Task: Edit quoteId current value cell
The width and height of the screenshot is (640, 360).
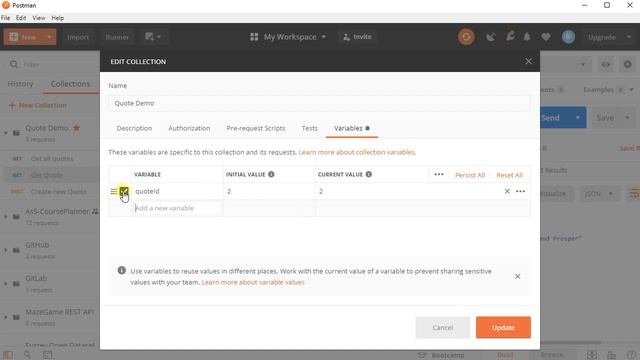Action: pyautogui.click(x=408, y=191)
